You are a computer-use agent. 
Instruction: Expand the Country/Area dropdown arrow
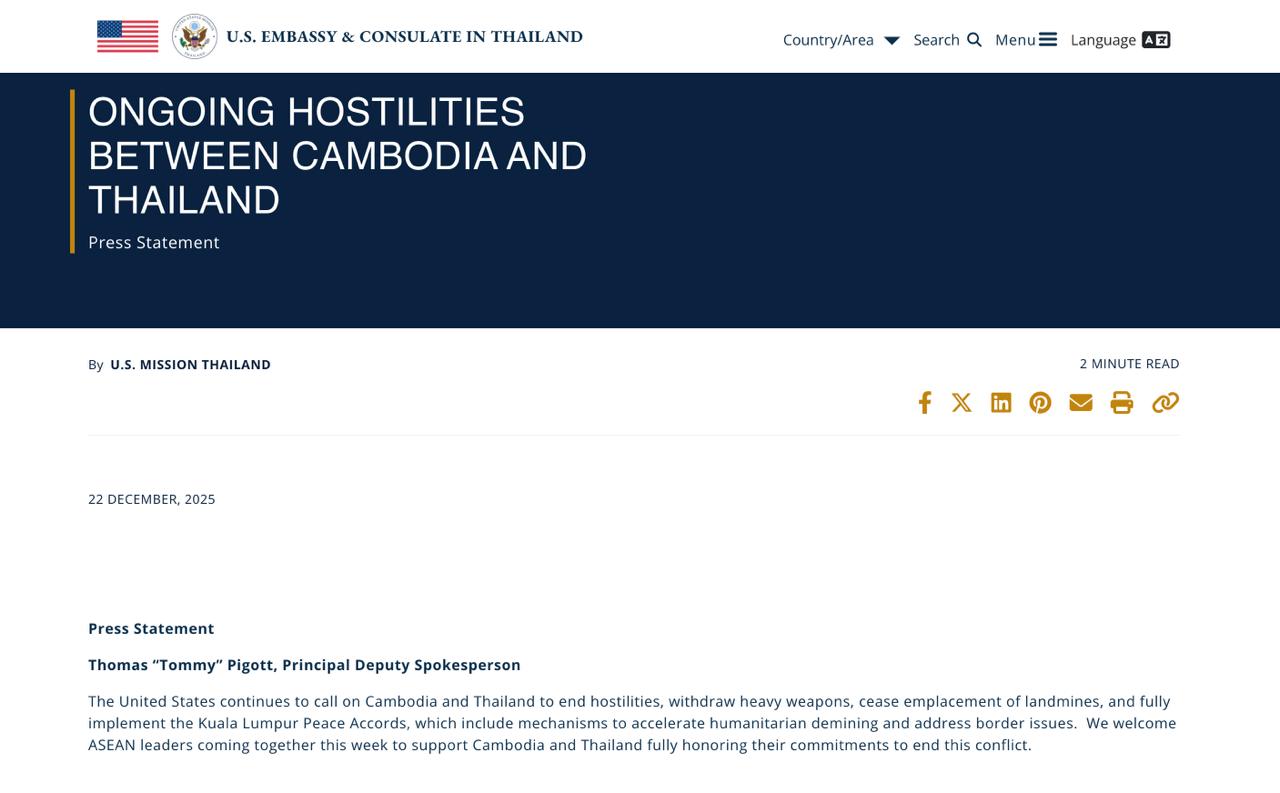[x=892, y=41]
